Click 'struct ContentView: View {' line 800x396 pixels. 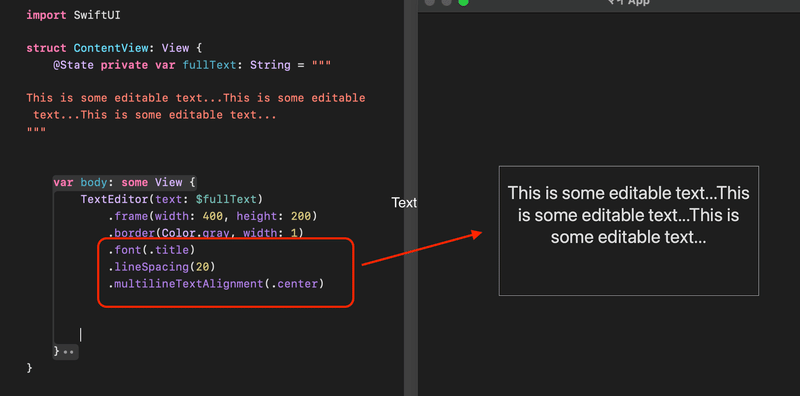click(x=114, y=48)
